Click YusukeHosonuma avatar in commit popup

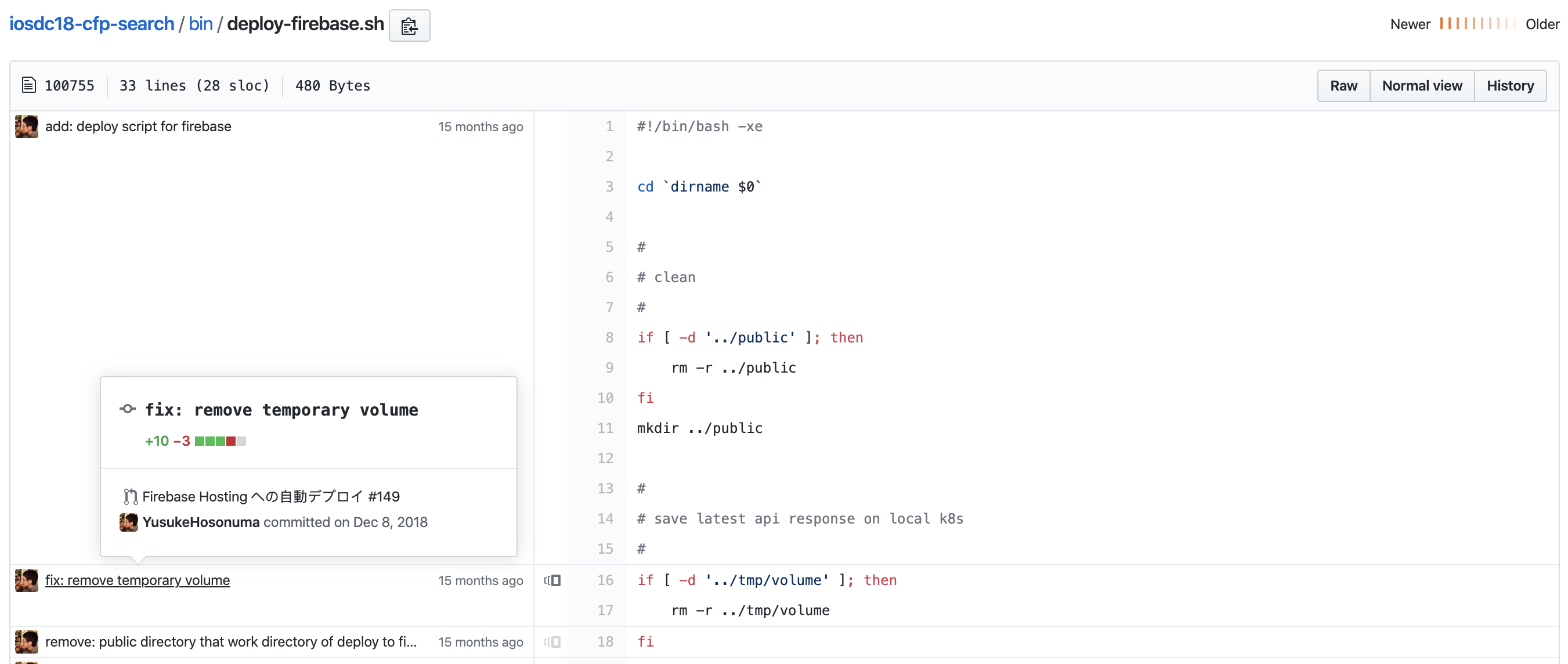pyautogui.click(x=128, y=522)
